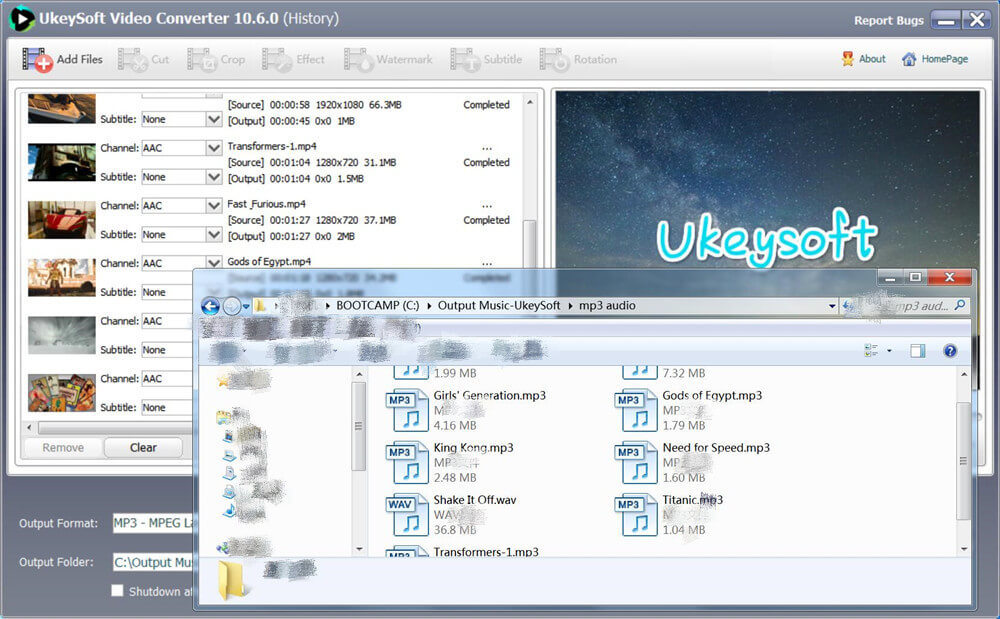Click options dots for Gods of Egypt.mp4
Screen dimensions: 1000x619
coord(487,263)
